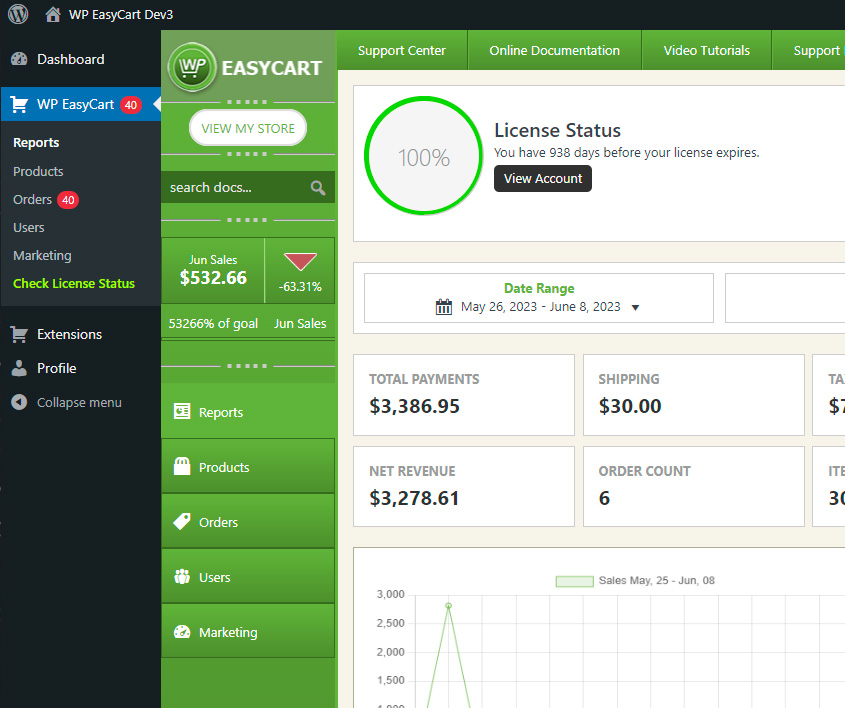Click the Orders tag icon in green sidebar

(182, 522)
